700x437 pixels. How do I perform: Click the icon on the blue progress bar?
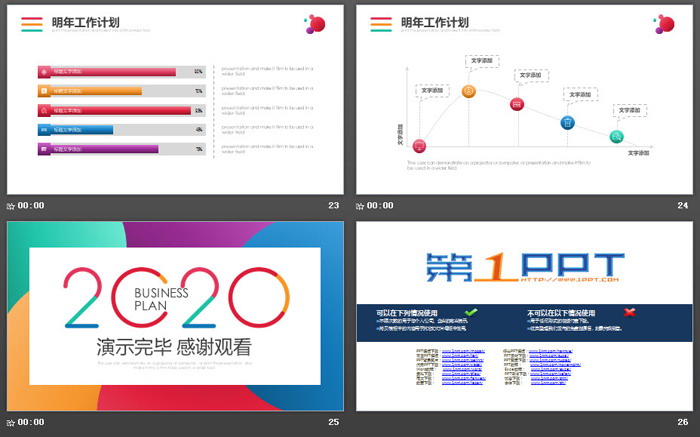44,130
